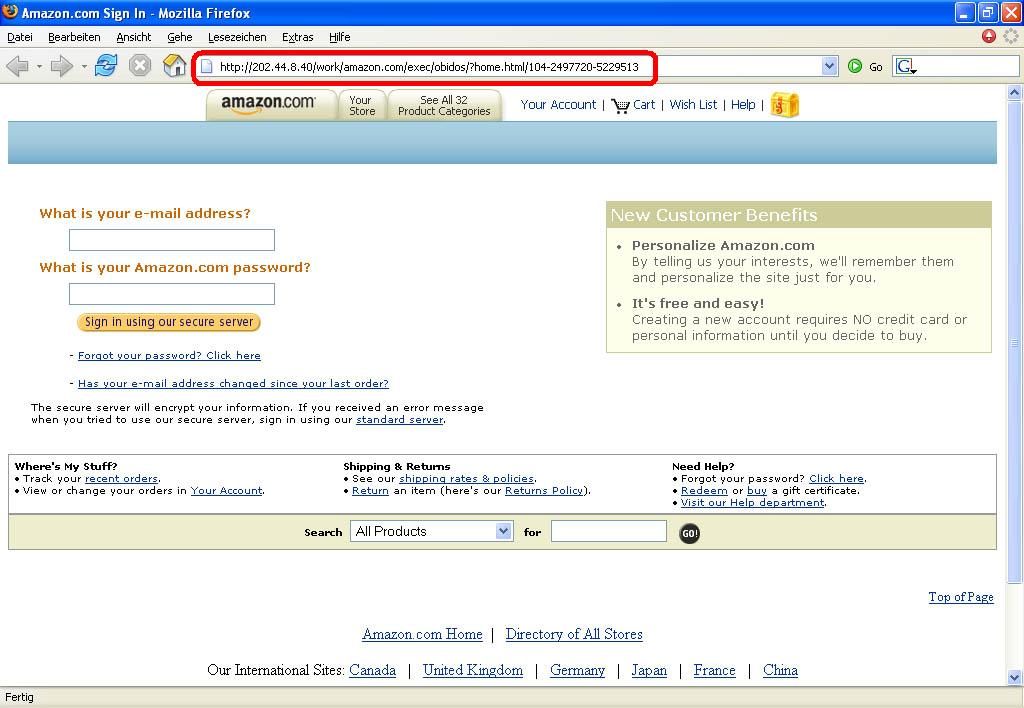This screenshot has width=1024, height=708.
Task: Open the Lesezeichen menu
Action: (x=237, y=37)
